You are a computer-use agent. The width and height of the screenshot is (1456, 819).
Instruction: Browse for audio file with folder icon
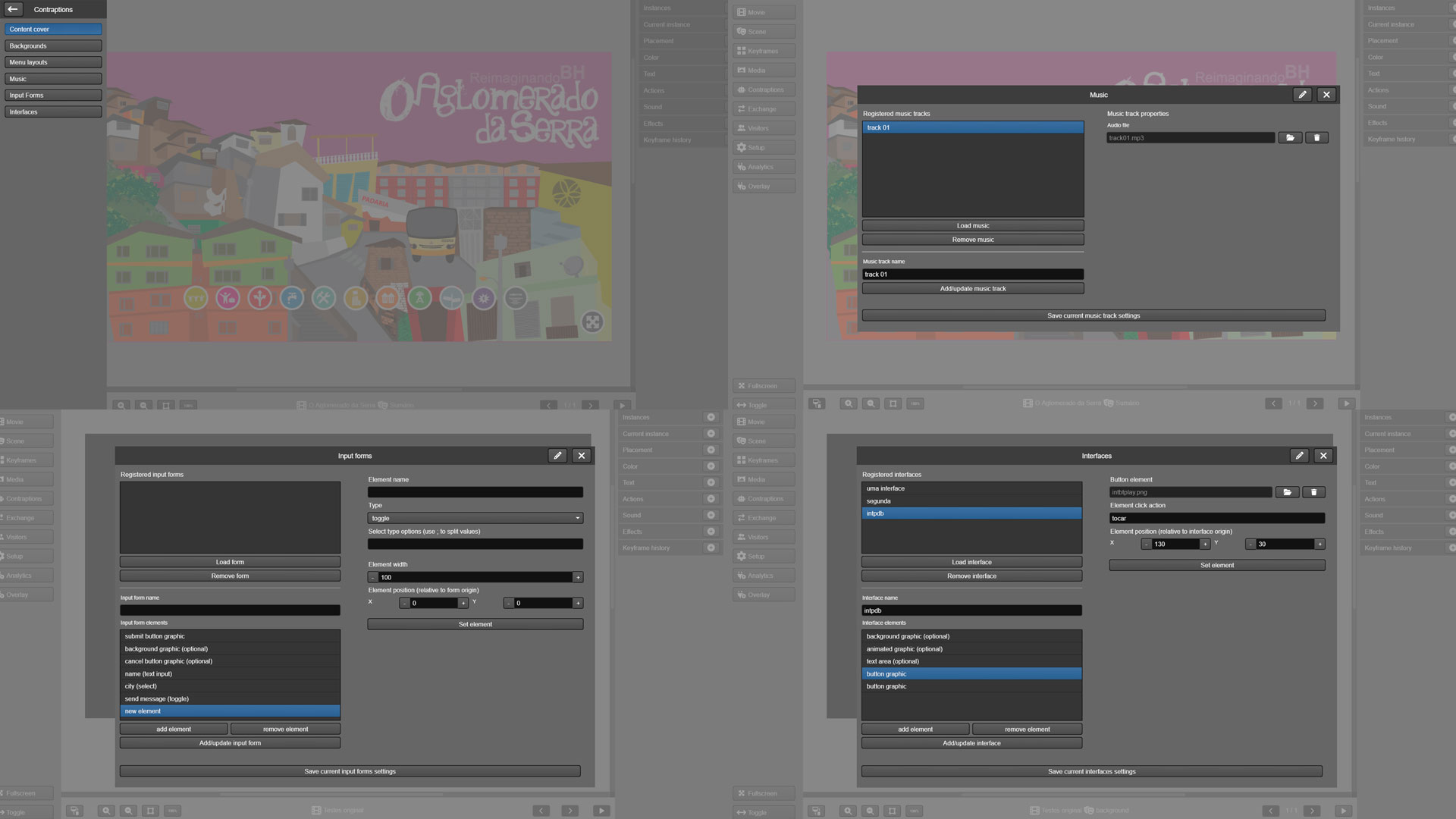tap(1290, 138)
